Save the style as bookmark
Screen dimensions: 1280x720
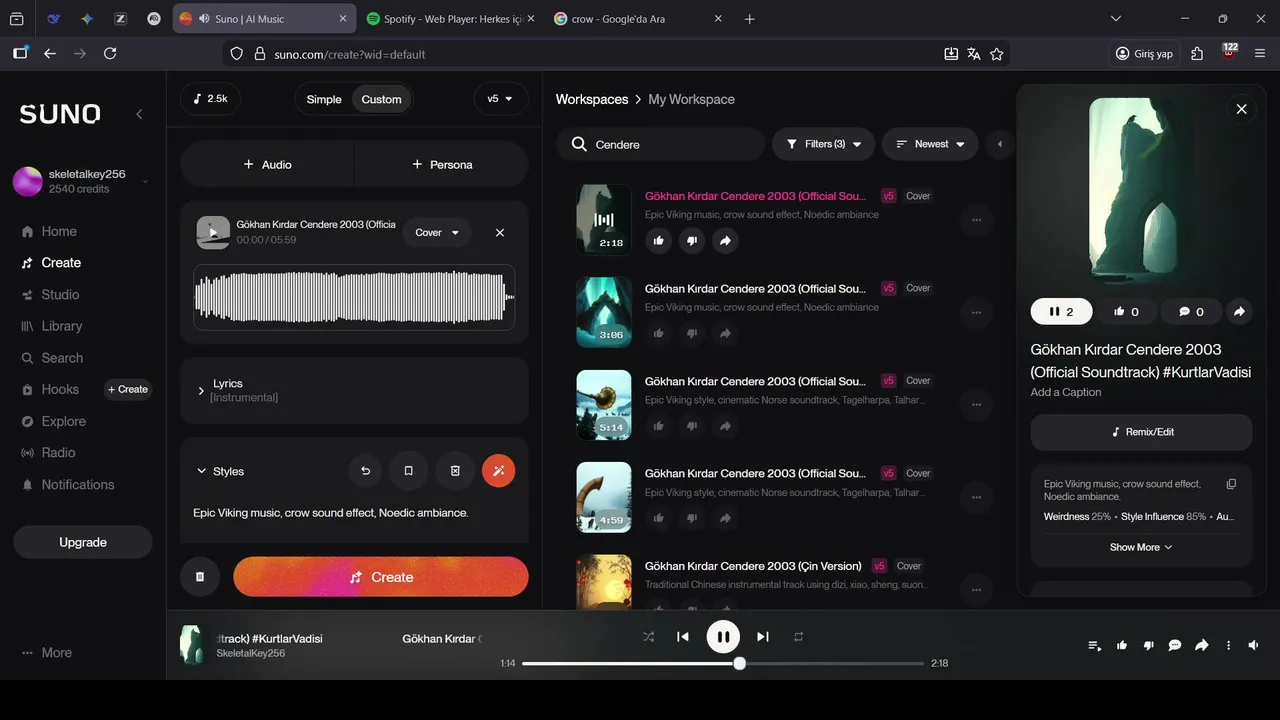click(x=408, y=471)
